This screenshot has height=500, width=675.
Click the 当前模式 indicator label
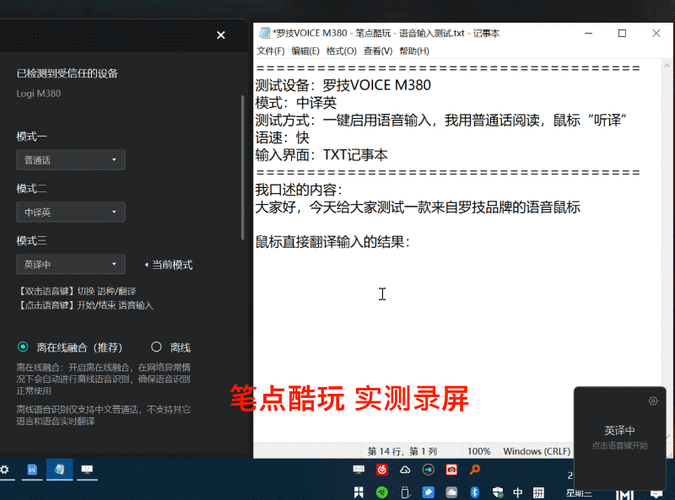172,264
